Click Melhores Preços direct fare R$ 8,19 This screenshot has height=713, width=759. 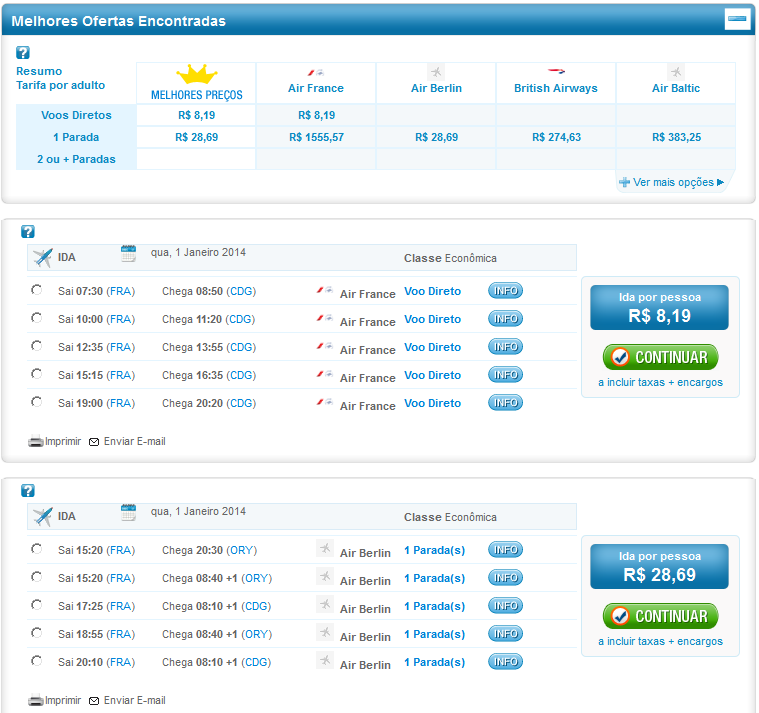[x=197, y=115]
